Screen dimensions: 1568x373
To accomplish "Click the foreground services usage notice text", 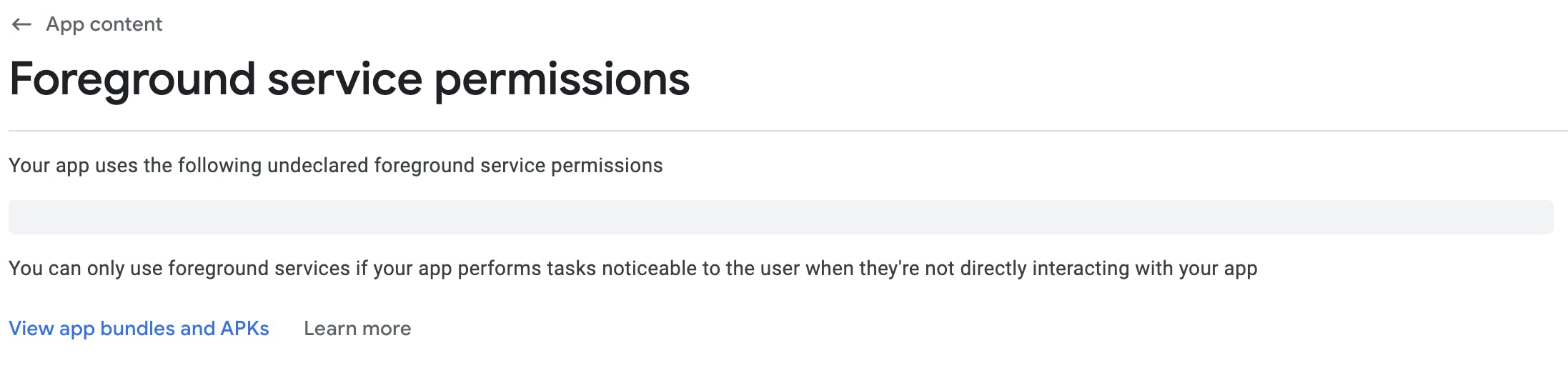I will [x=632, y=269].
